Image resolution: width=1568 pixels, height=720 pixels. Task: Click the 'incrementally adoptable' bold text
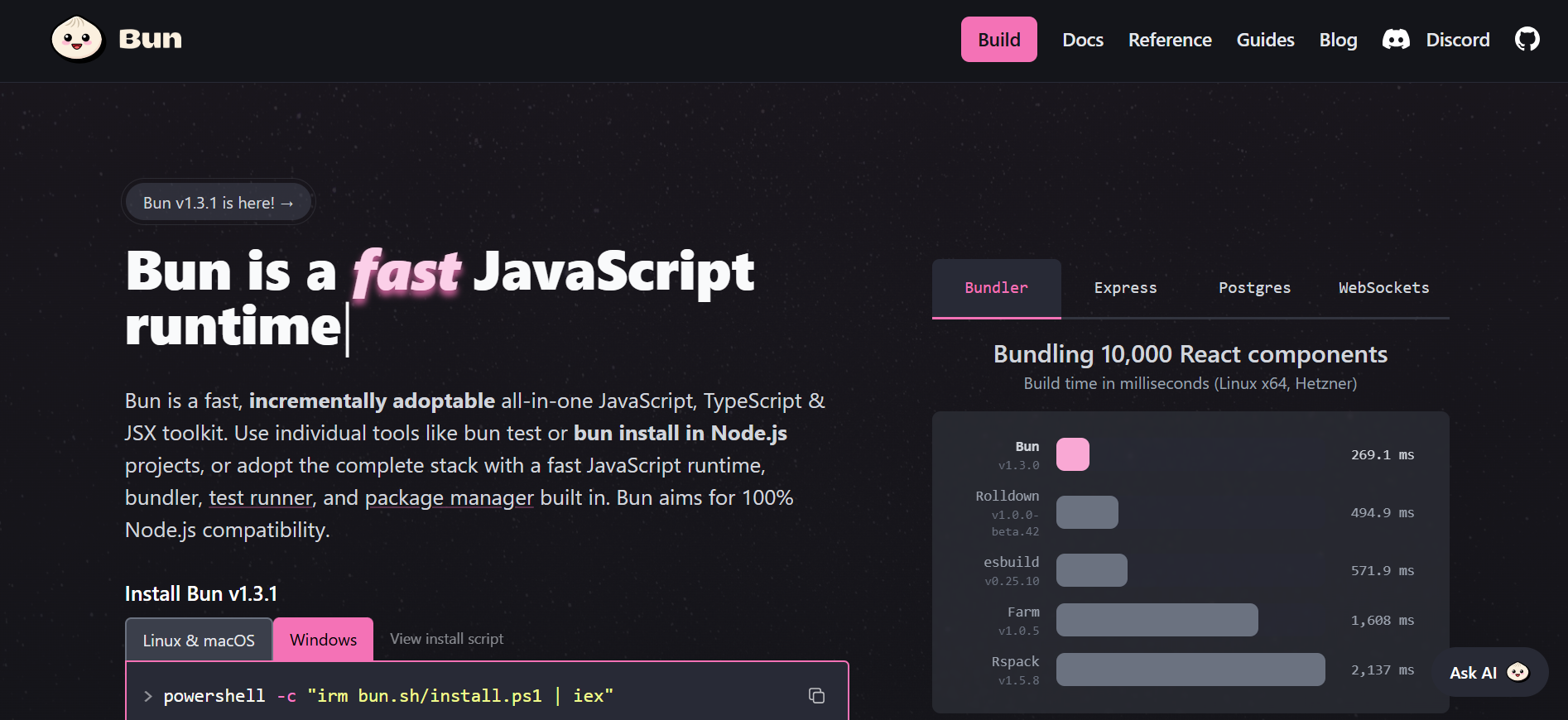372,401
